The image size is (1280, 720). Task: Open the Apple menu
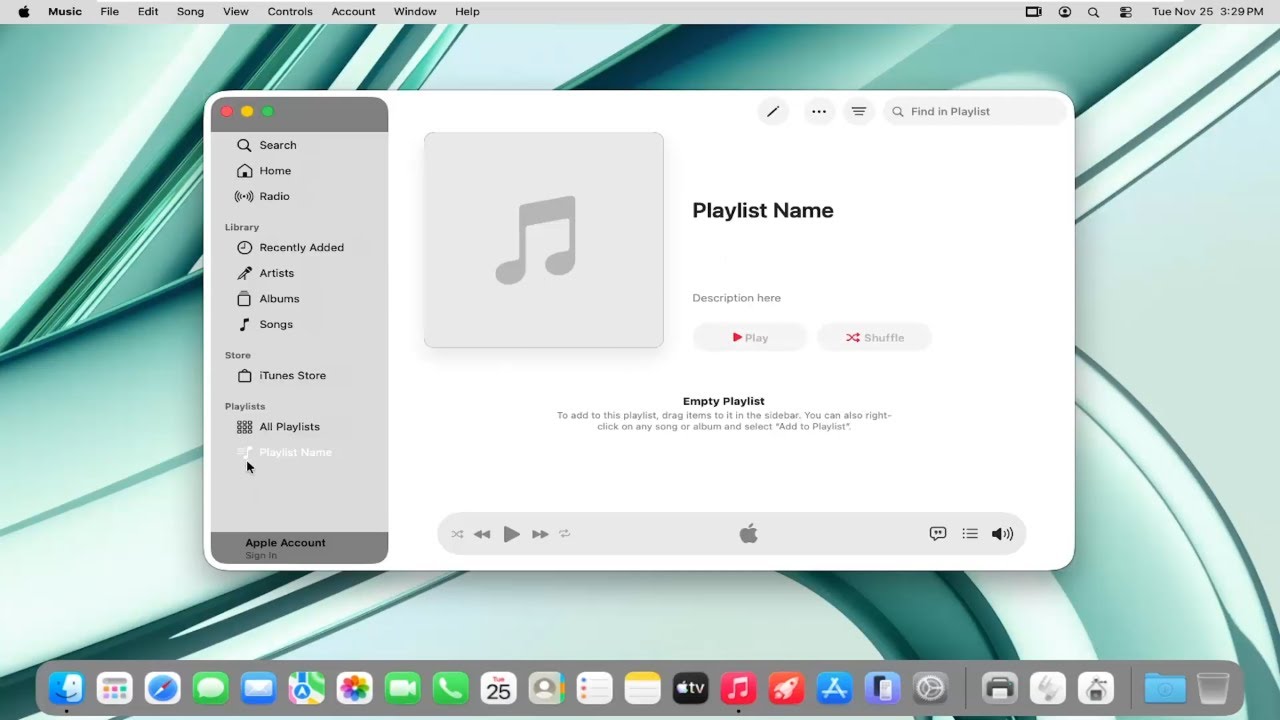click(x=23, y=12)
